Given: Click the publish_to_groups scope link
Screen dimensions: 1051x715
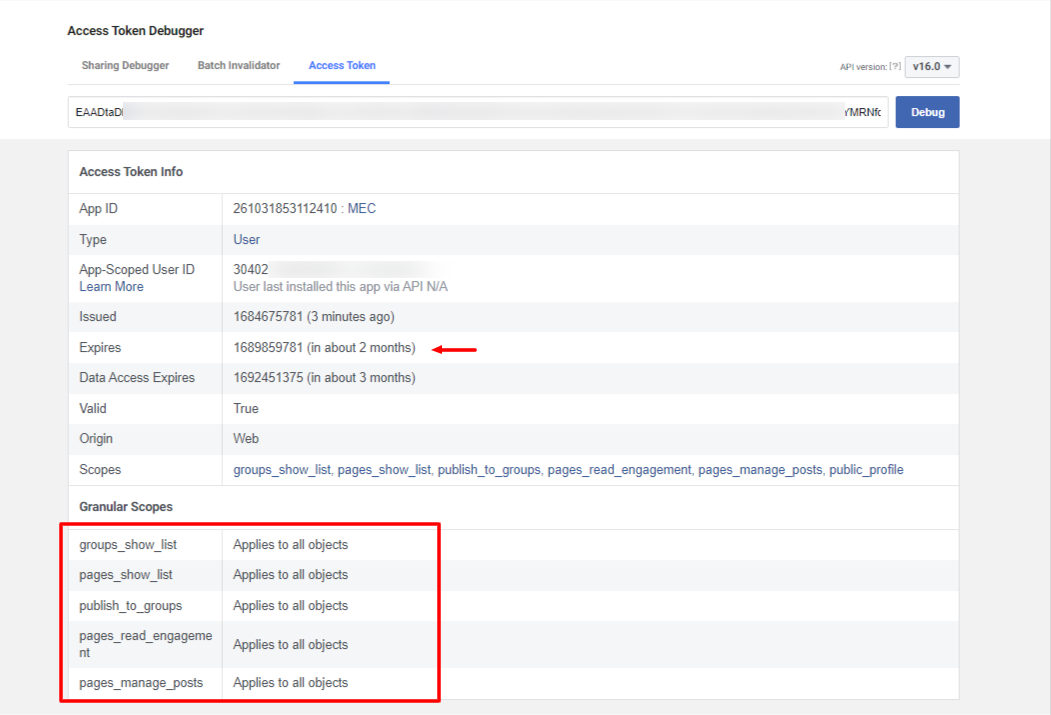Looking at the screenshot, I should [x=489, y=470].
